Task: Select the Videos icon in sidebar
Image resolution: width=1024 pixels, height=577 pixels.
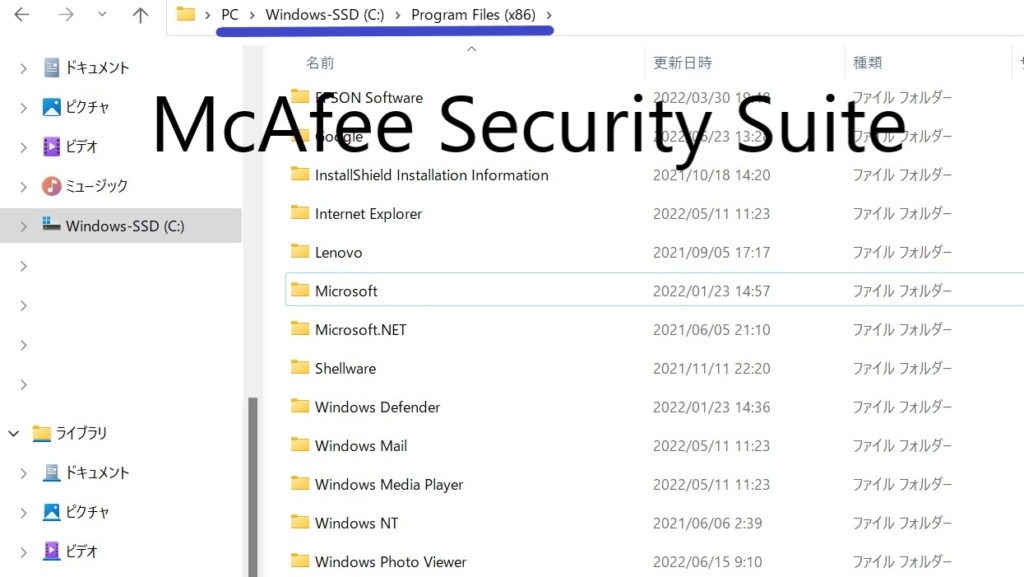Action: click(x=52, y=146)
